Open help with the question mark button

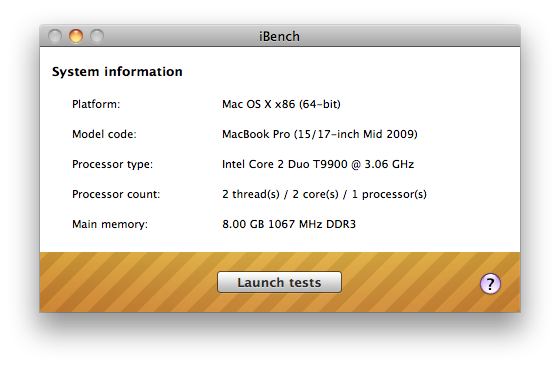tap(490, 284)
